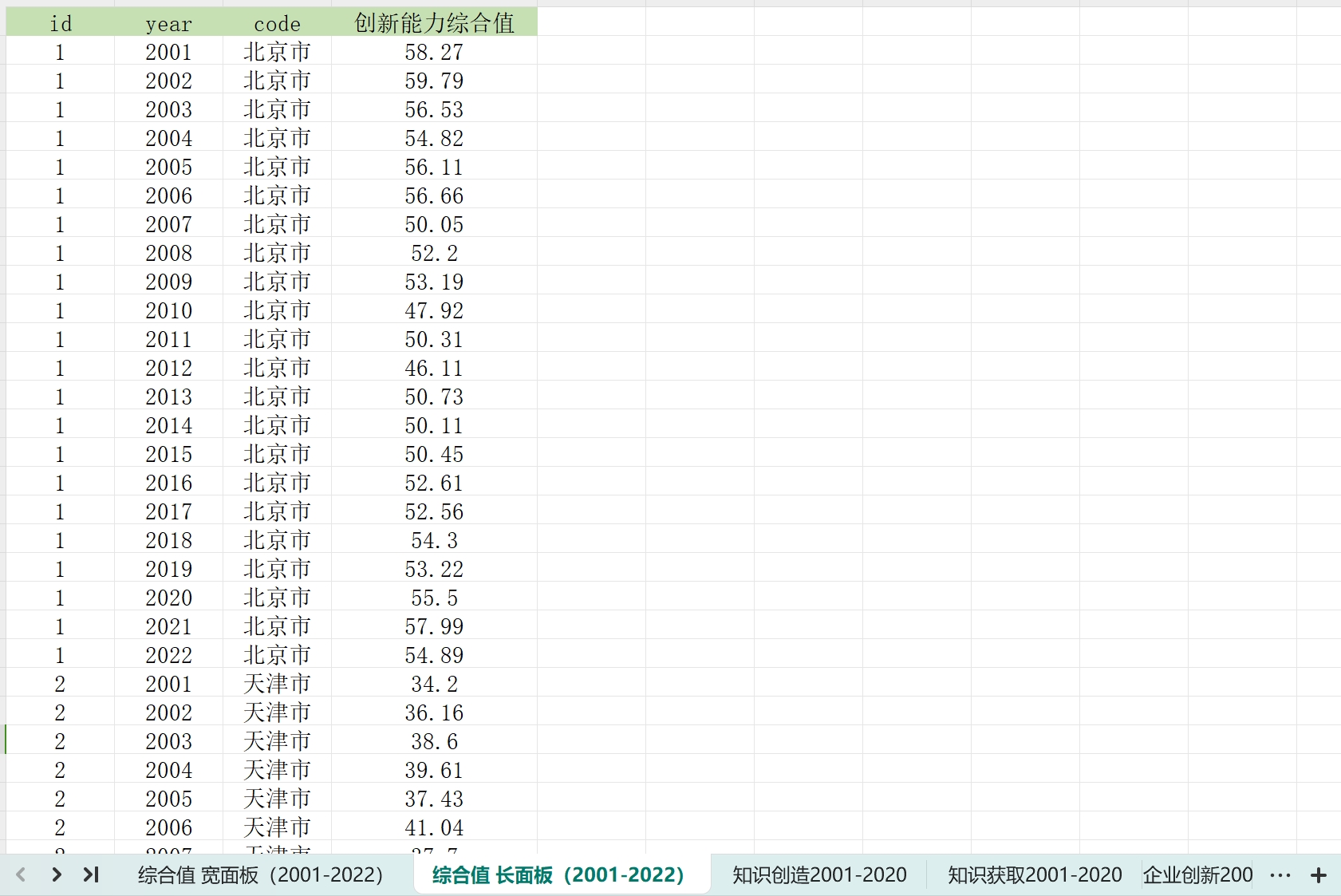Select cell containing 50.73
This screenshot has height=896, width=1341.
(x=435, y=397)
